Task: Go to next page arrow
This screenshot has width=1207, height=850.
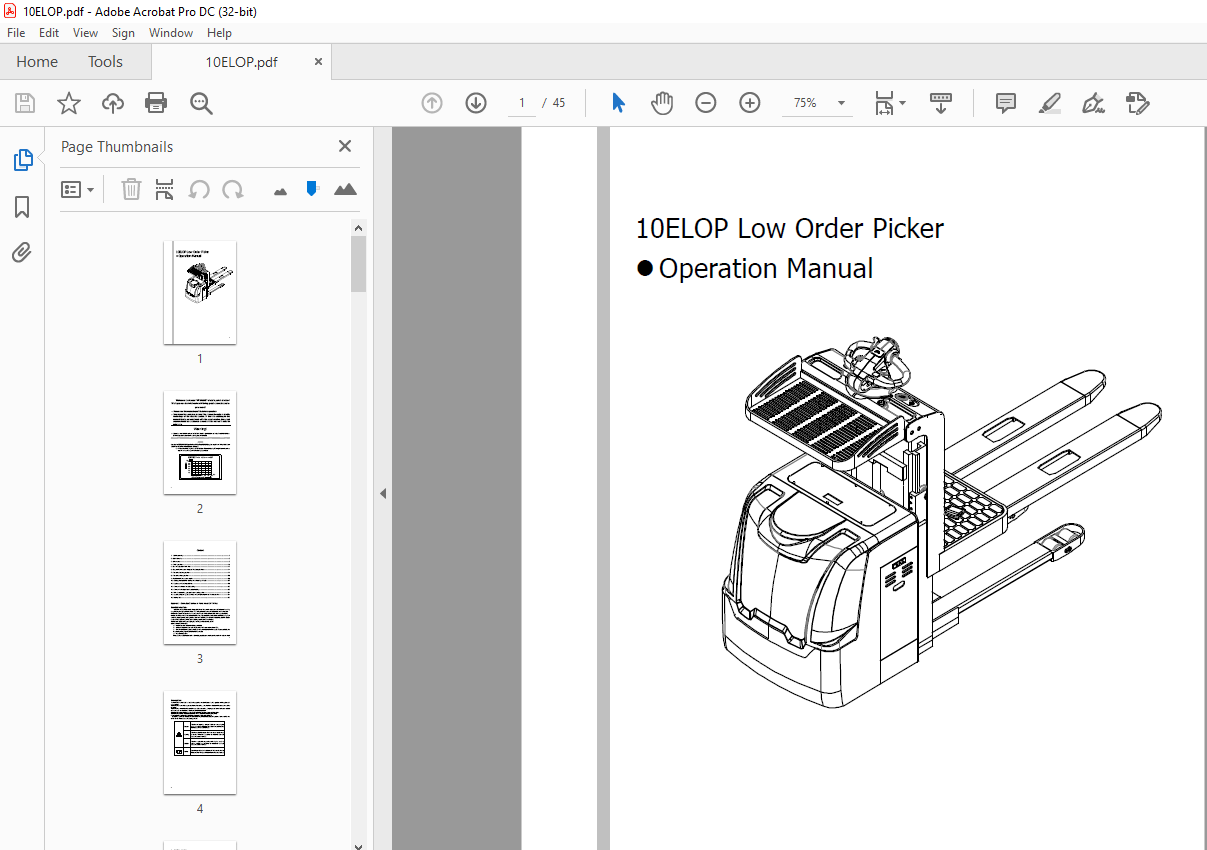Action: tap(476, 103)
